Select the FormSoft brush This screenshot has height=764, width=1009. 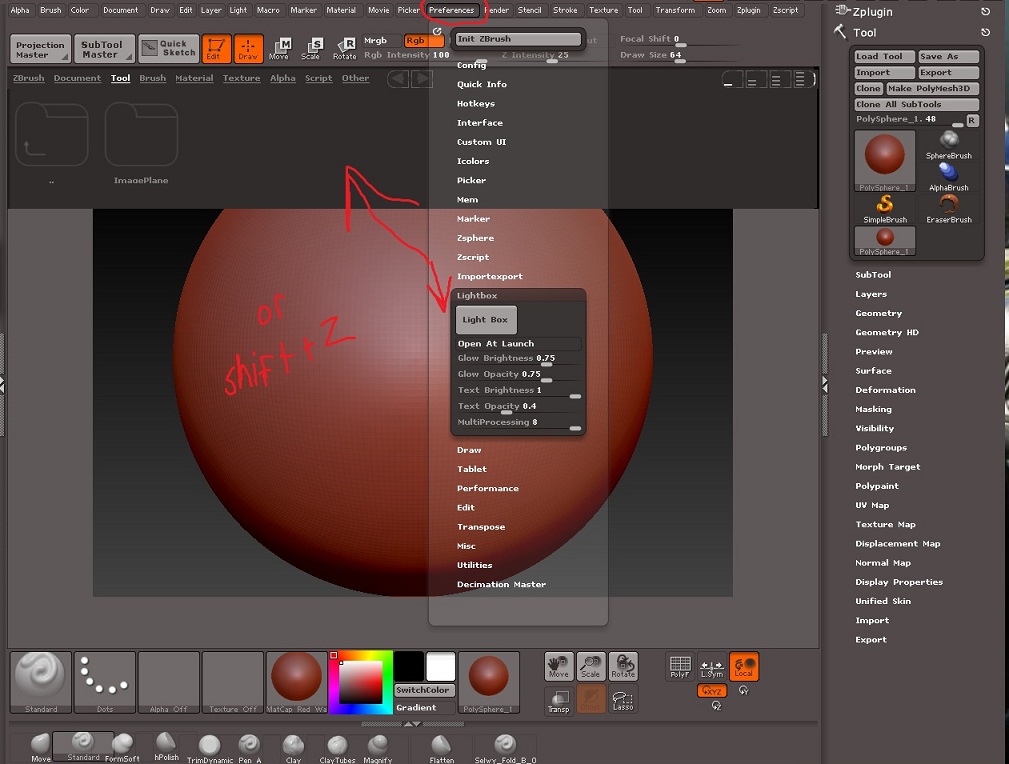122,748
